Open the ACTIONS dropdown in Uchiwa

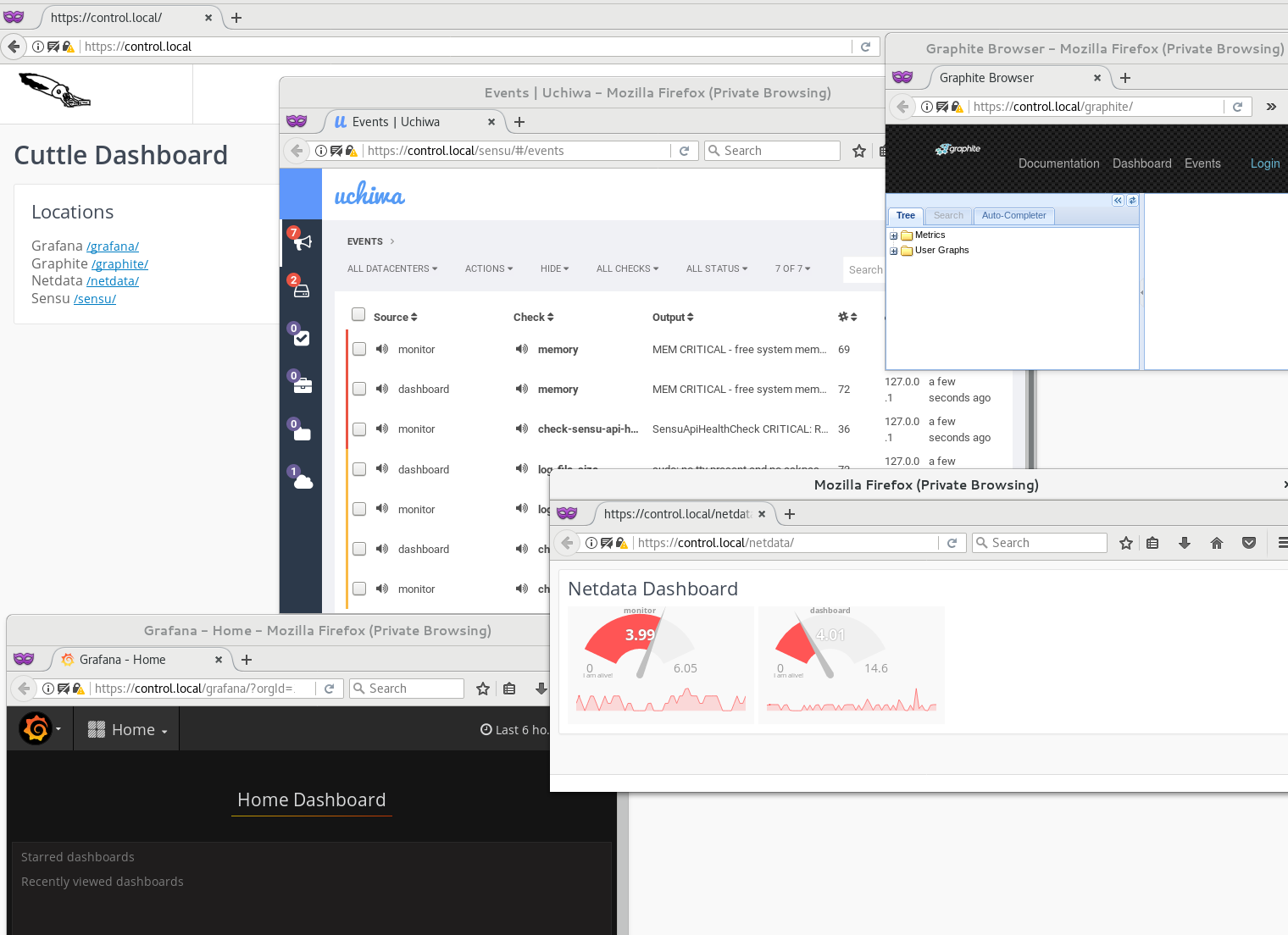click(x=489, y=268)
